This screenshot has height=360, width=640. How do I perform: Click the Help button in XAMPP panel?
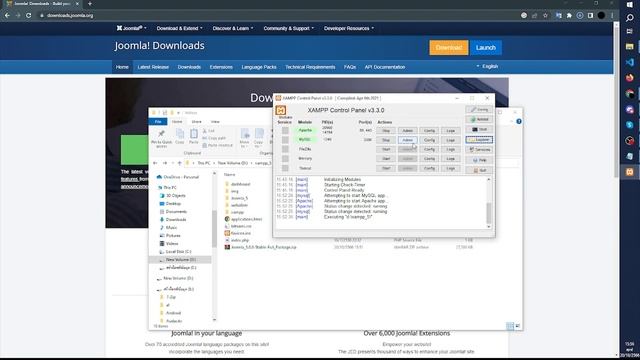[479, 160]
